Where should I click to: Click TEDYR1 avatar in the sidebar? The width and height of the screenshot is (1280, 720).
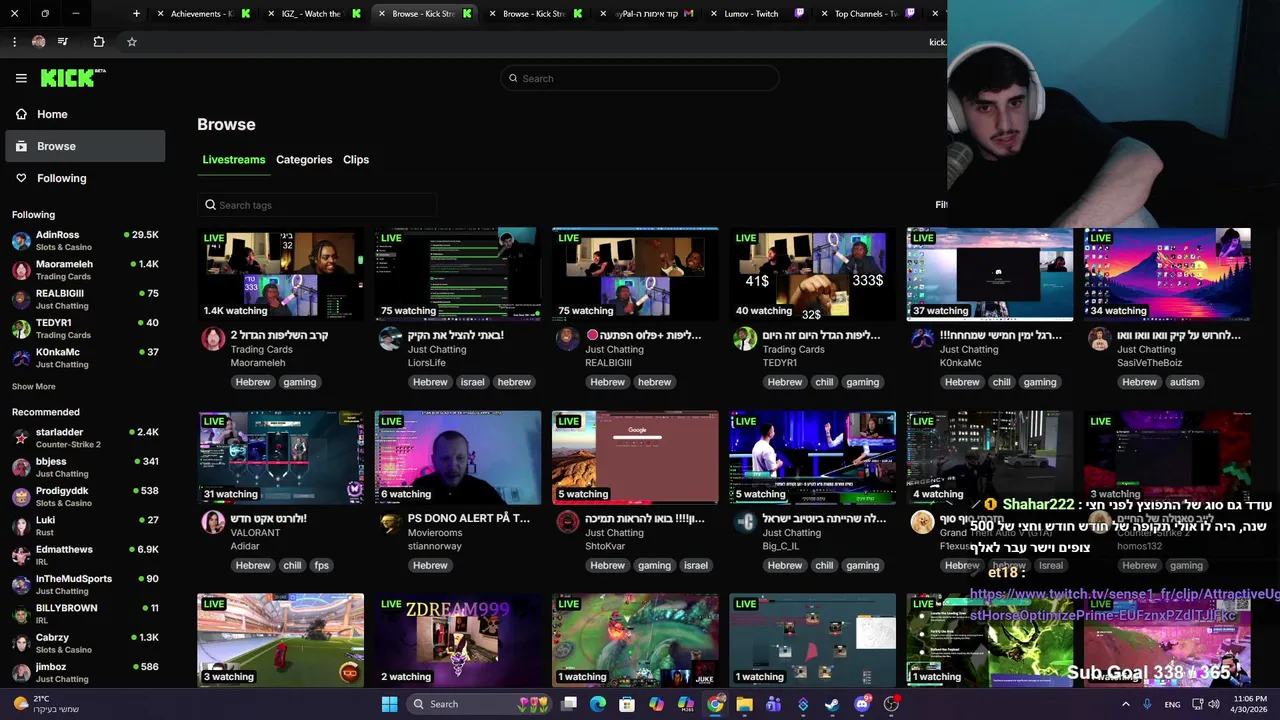coord(21,329)
